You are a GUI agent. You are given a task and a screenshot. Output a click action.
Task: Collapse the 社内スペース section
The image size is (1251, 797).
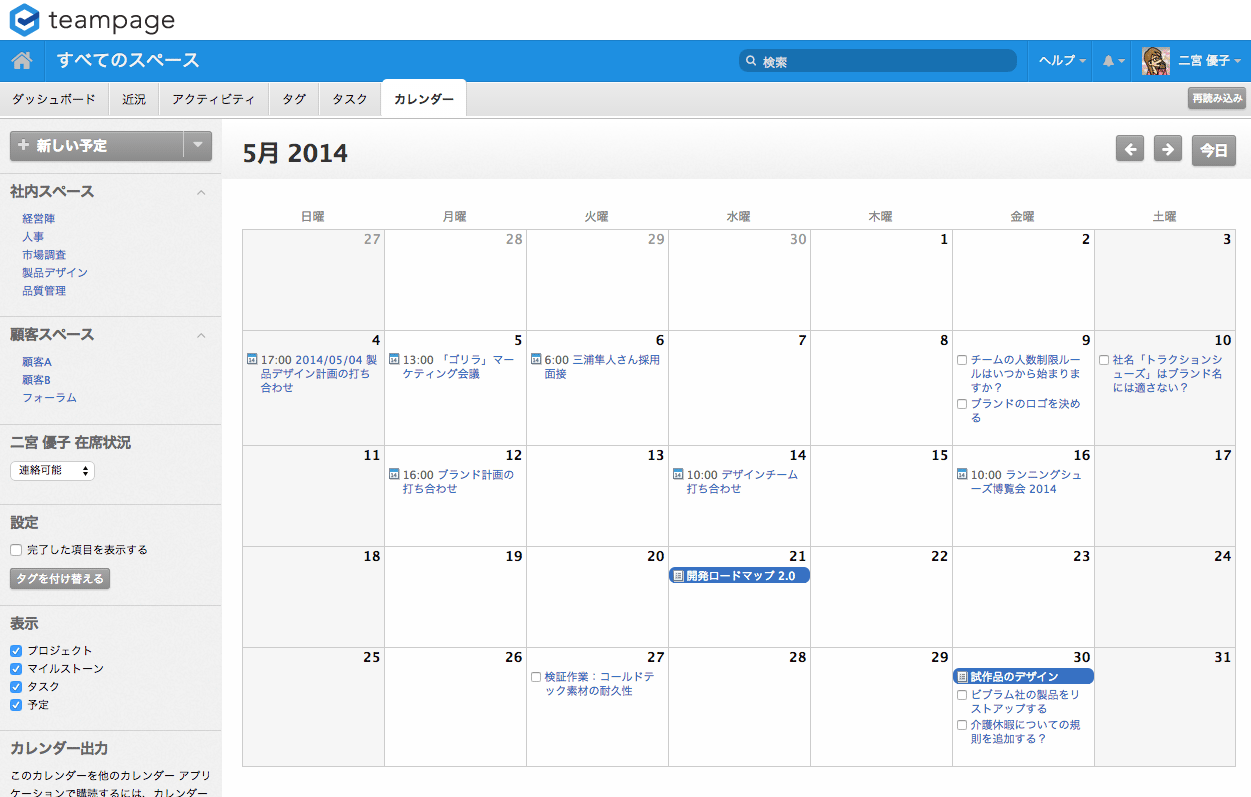(201, 192)
